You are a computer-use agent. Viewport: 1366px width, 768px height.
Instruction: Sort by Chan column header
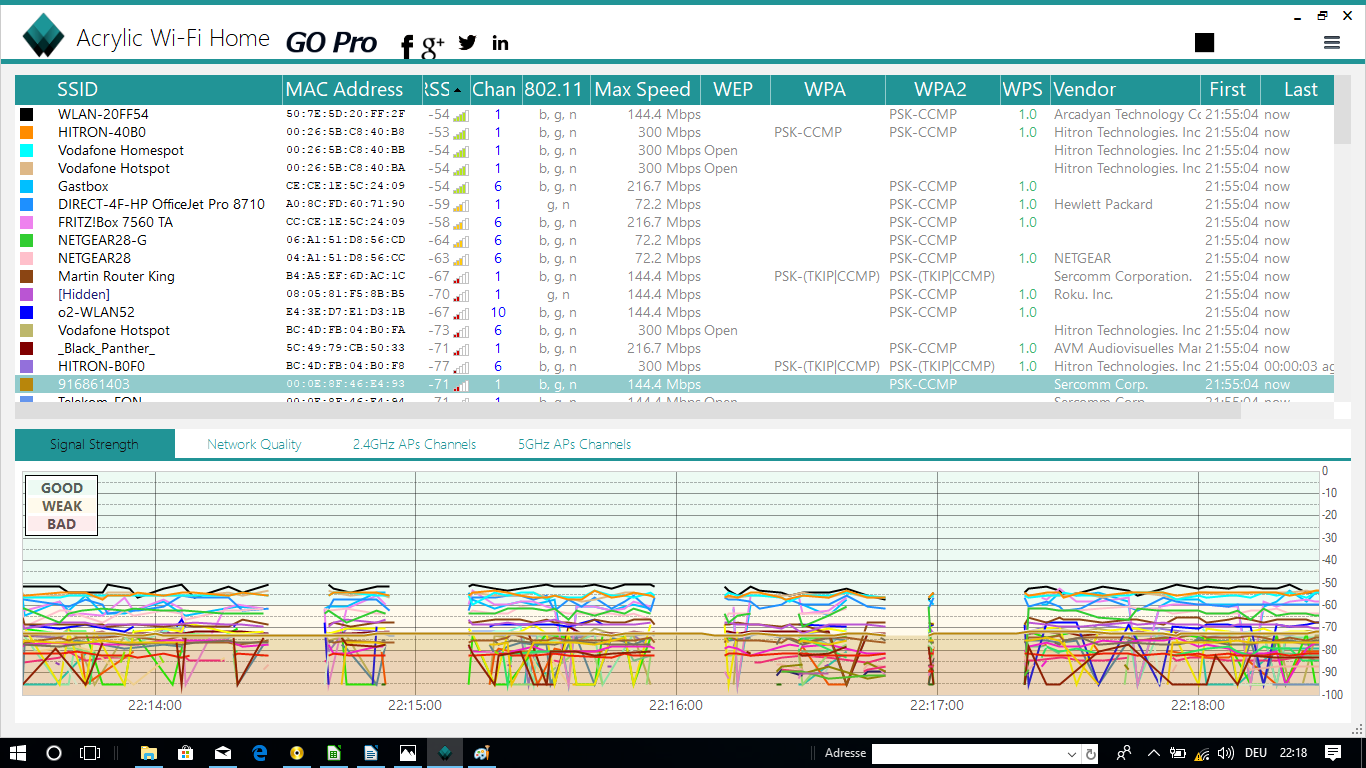pyautogui.click(x=495, y=89)
